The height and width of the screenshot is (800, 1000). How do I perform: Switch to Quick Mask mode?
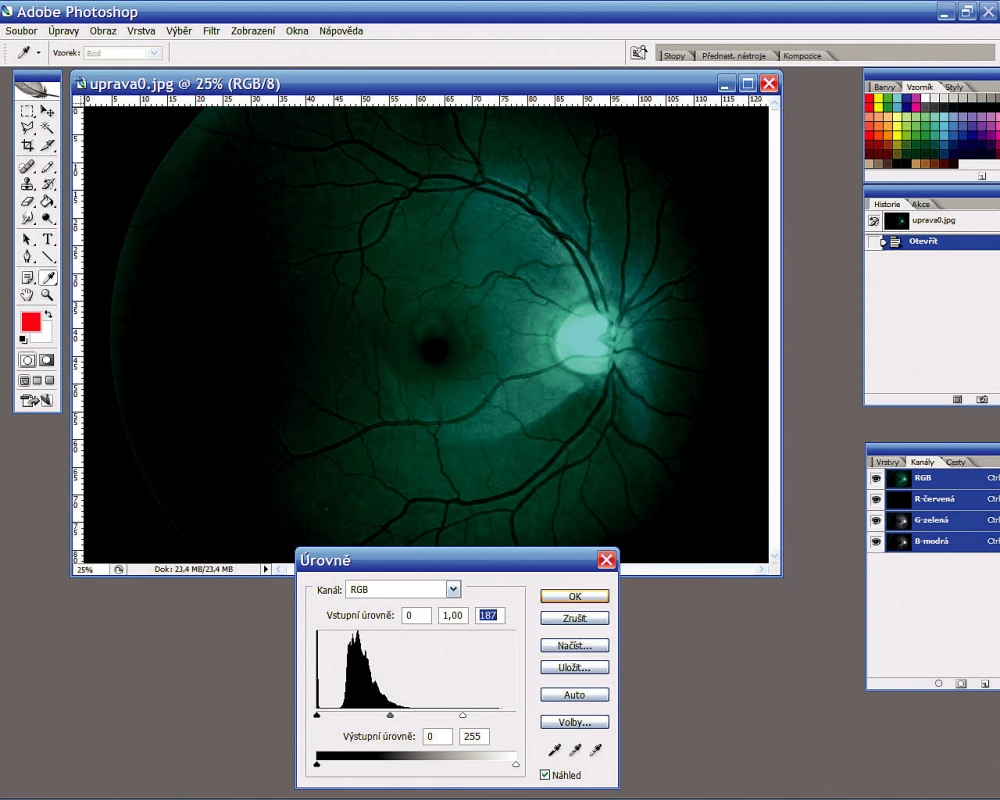pyautogui.click(x=47, y=360)
